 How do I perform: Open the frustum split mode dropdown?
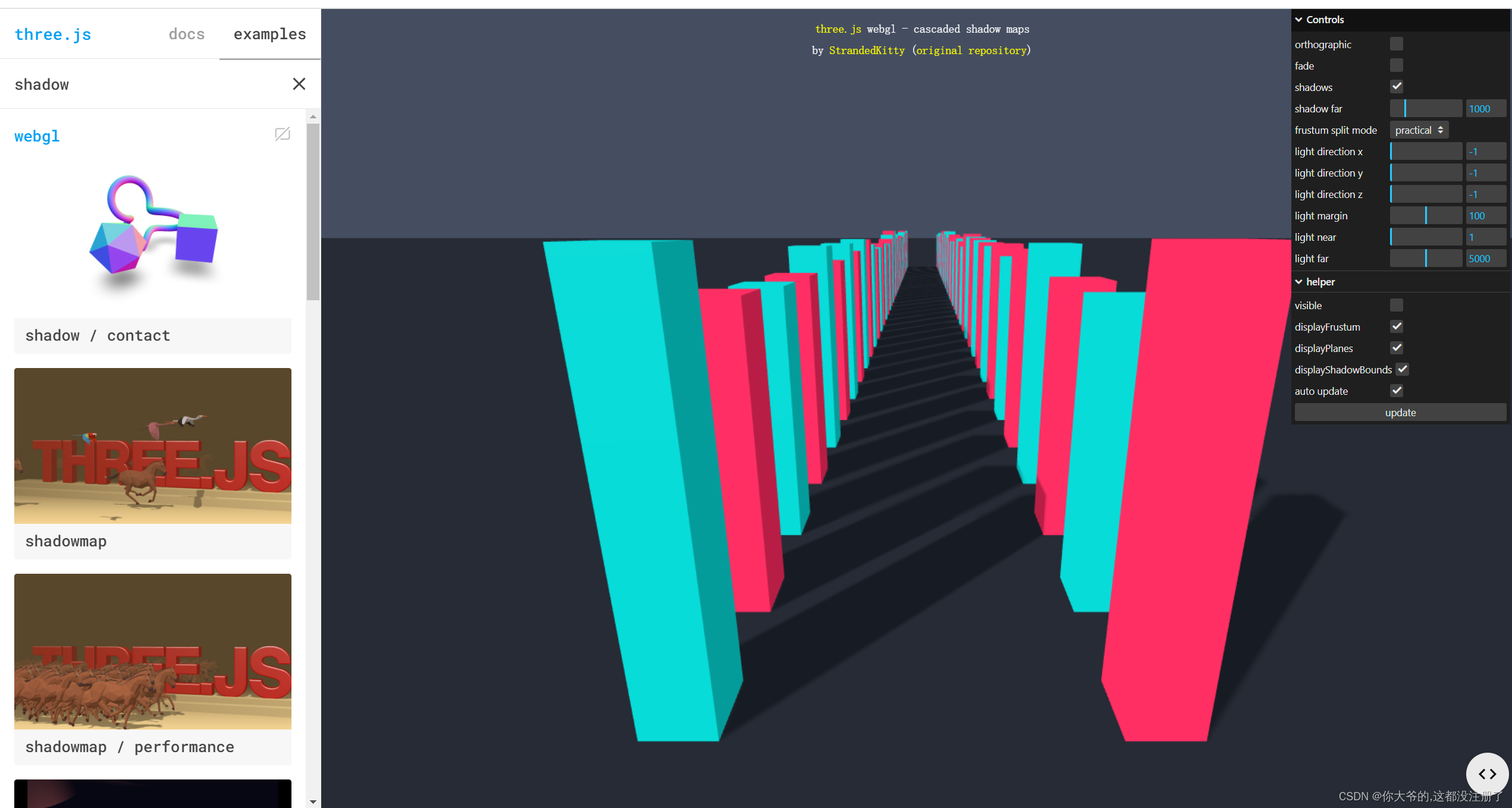[1418, 130]
